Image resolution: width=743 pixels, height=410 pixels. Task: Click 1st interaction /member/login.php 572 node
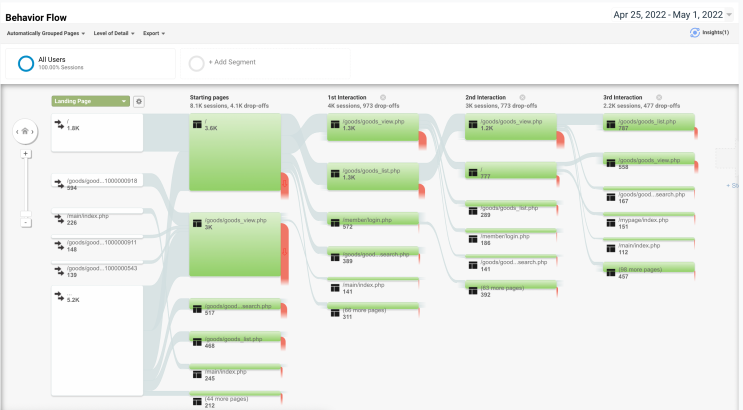[x=373, y=221]
